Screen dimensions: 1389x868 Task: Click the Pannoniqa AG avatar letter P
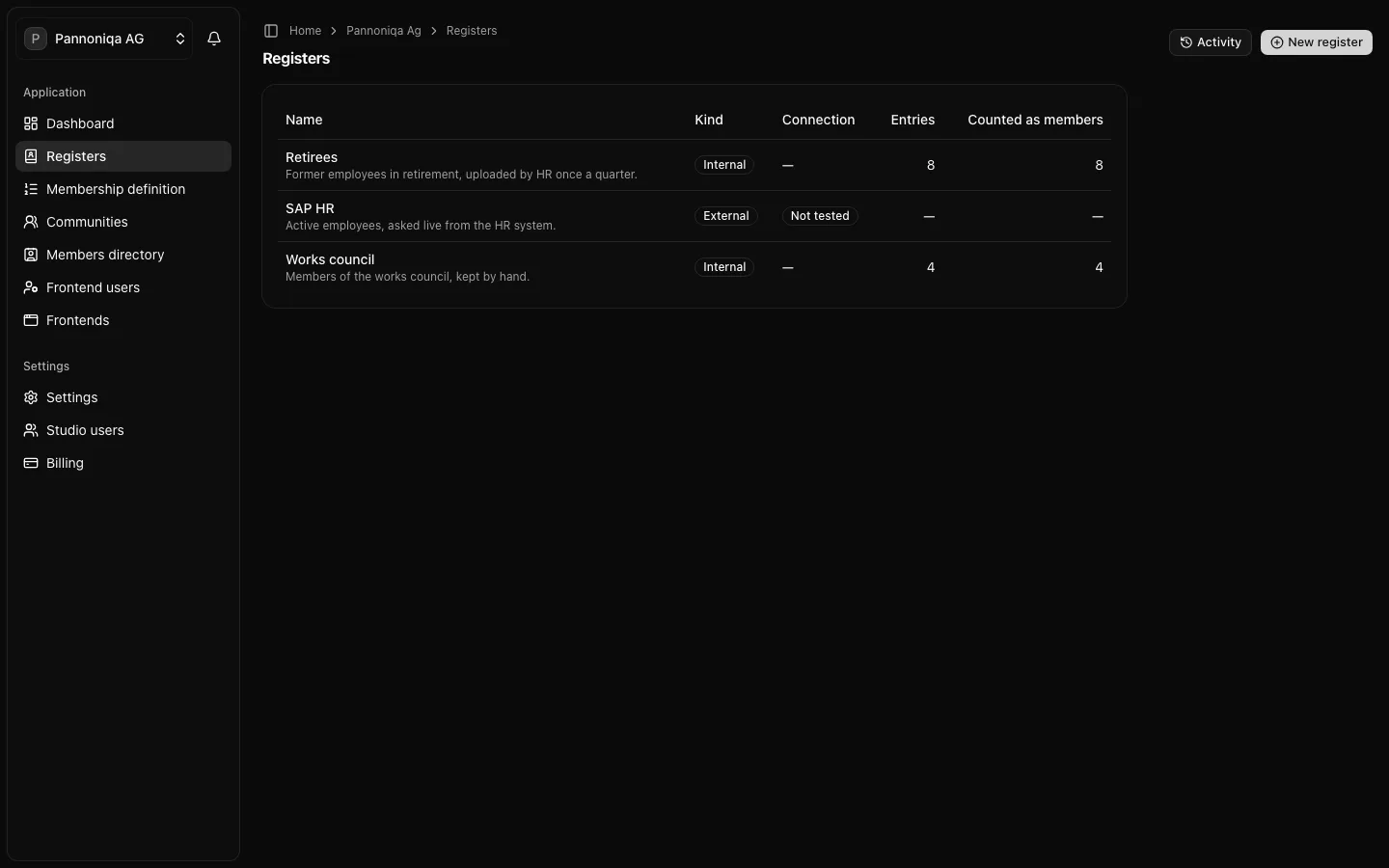tap(36, 39)
